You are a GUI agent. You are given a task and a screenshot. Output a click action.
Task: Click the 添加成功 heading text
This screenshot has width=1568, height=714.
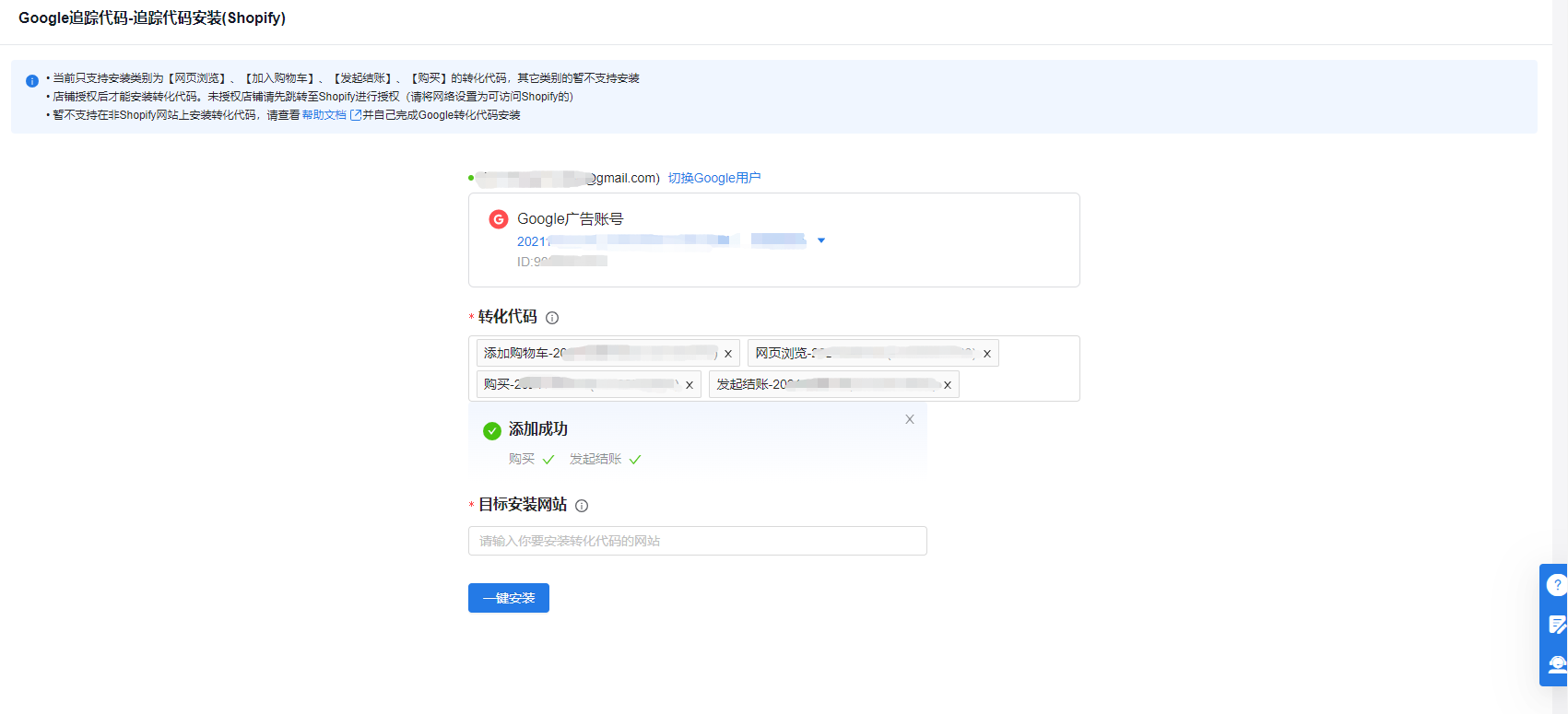(x=538, y=429)
